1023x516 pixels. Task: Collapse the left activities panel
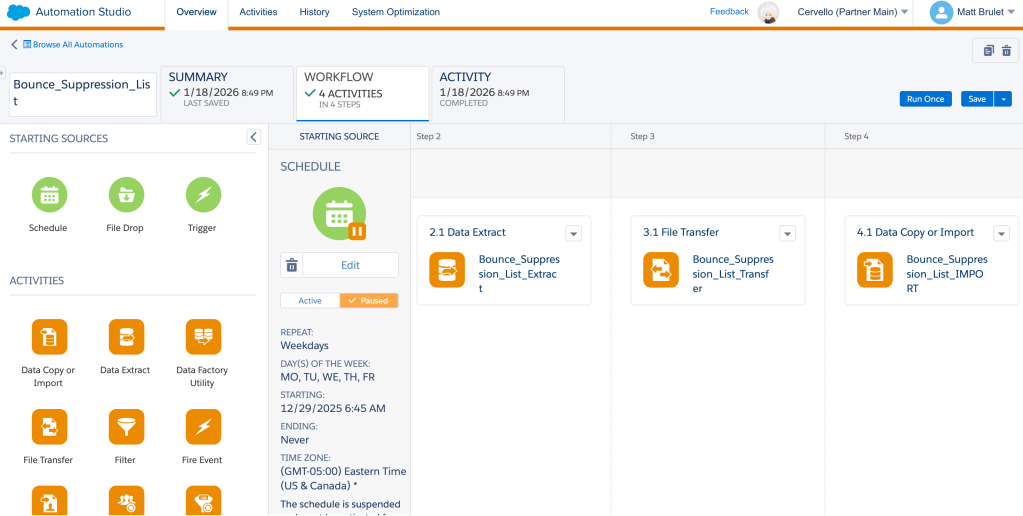253,137
